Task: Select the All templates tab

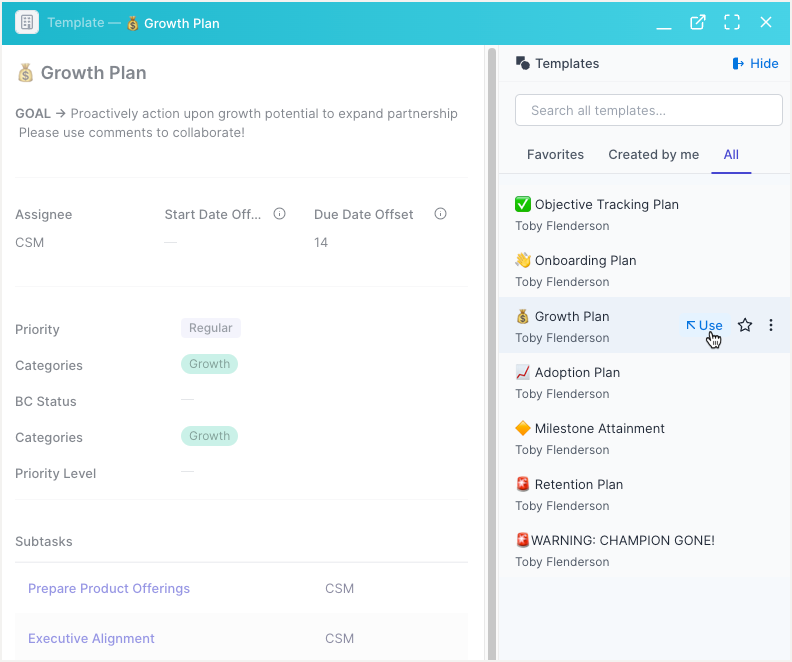Action: tap(731, 155)
